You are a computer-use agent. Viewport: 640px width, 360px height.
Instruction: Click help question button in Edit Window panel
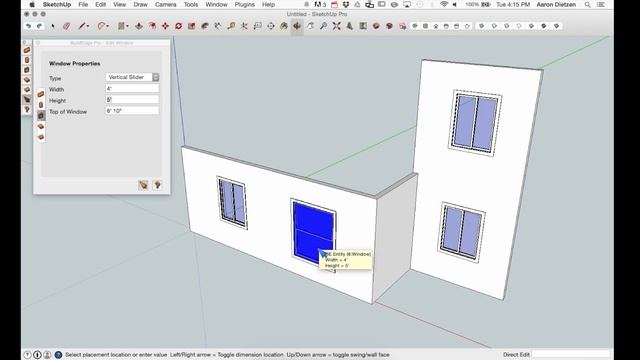click(158, 185)
